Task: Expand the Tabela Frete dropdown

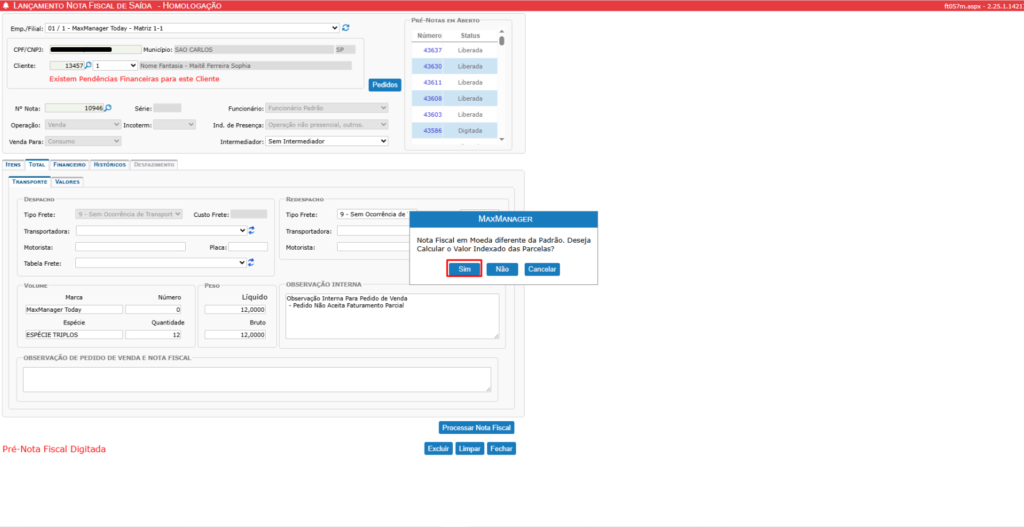Action: click(x=161, y=263)
